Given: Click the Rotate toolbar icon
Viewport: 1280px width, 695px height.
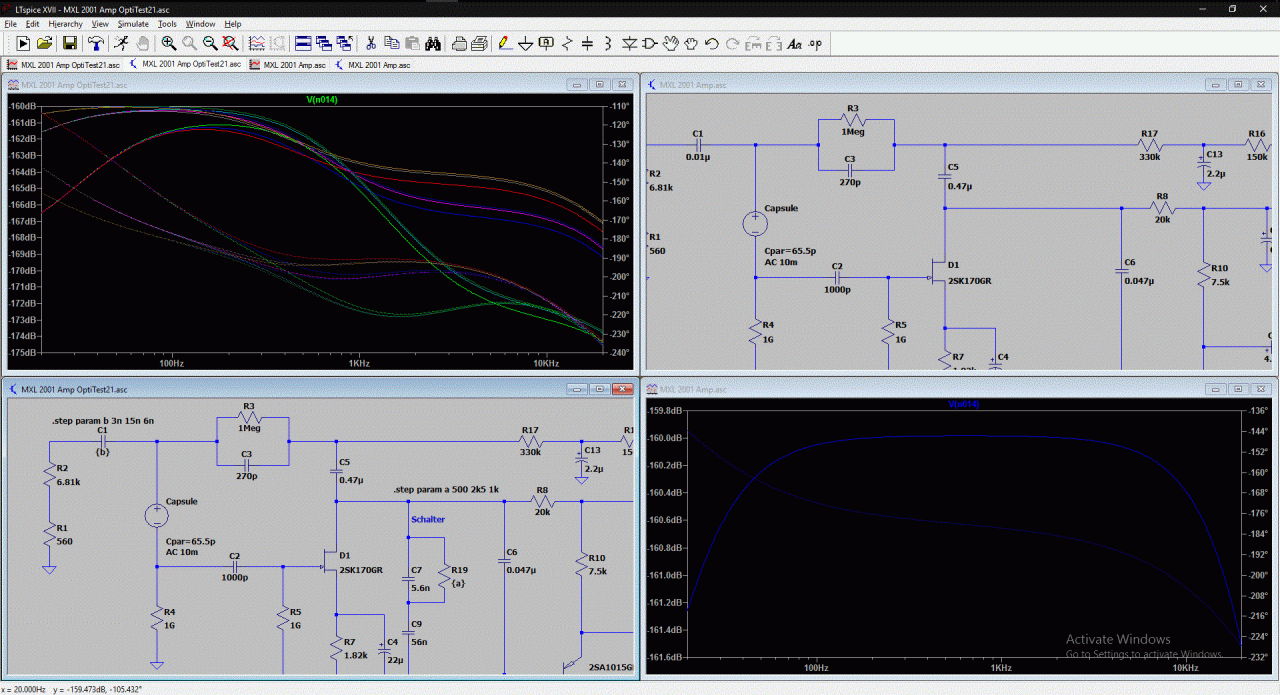Looking at the screenshot, I should click(753, 43).
